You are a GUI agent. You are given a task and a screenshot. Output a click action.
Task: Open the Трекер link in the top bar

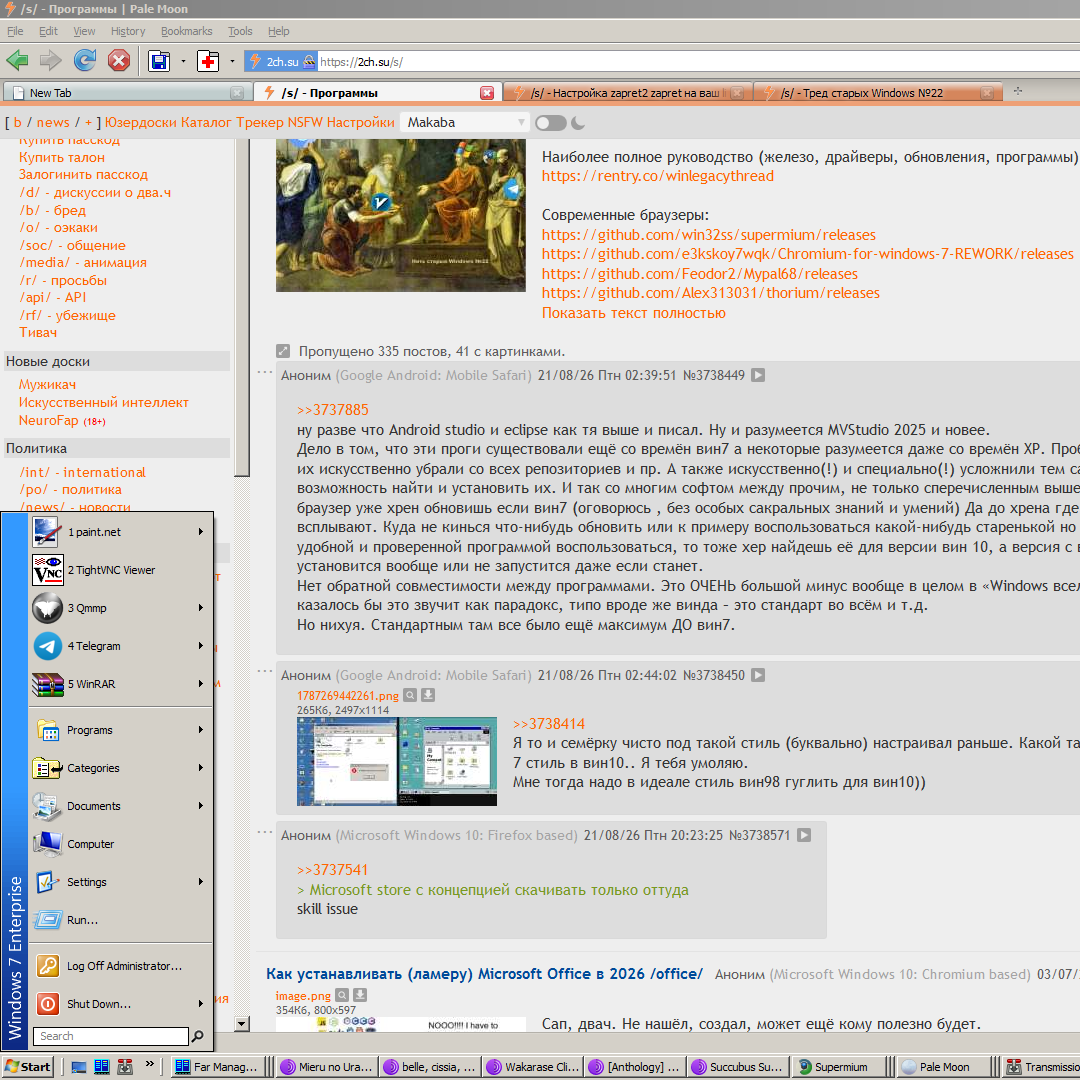tap(260, 123)
